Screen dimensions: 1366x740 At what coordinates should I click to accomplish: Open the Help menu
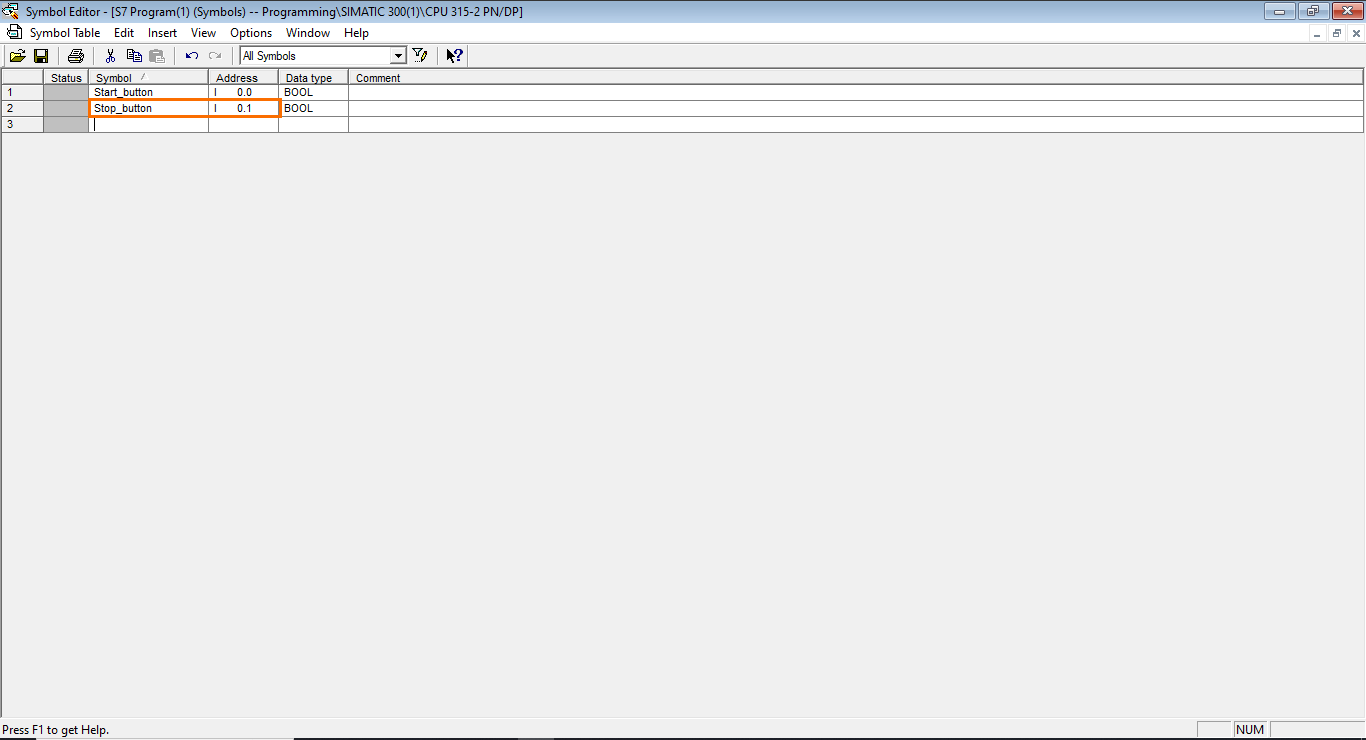[356, 33]
